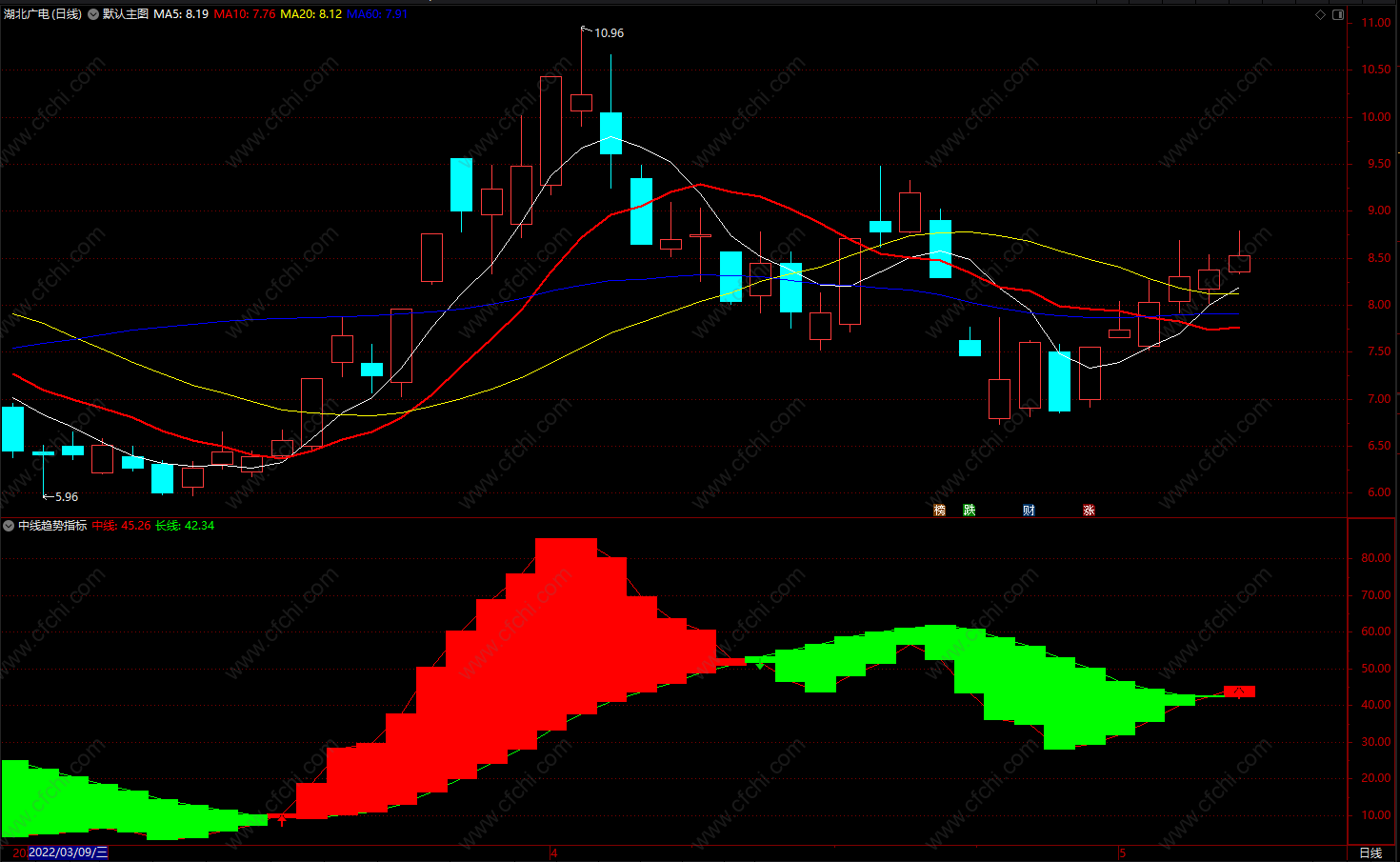The width and height of the screenshot is (1400, 862).
Task: Click the month 4 marker on time axis
Action: 553,852
